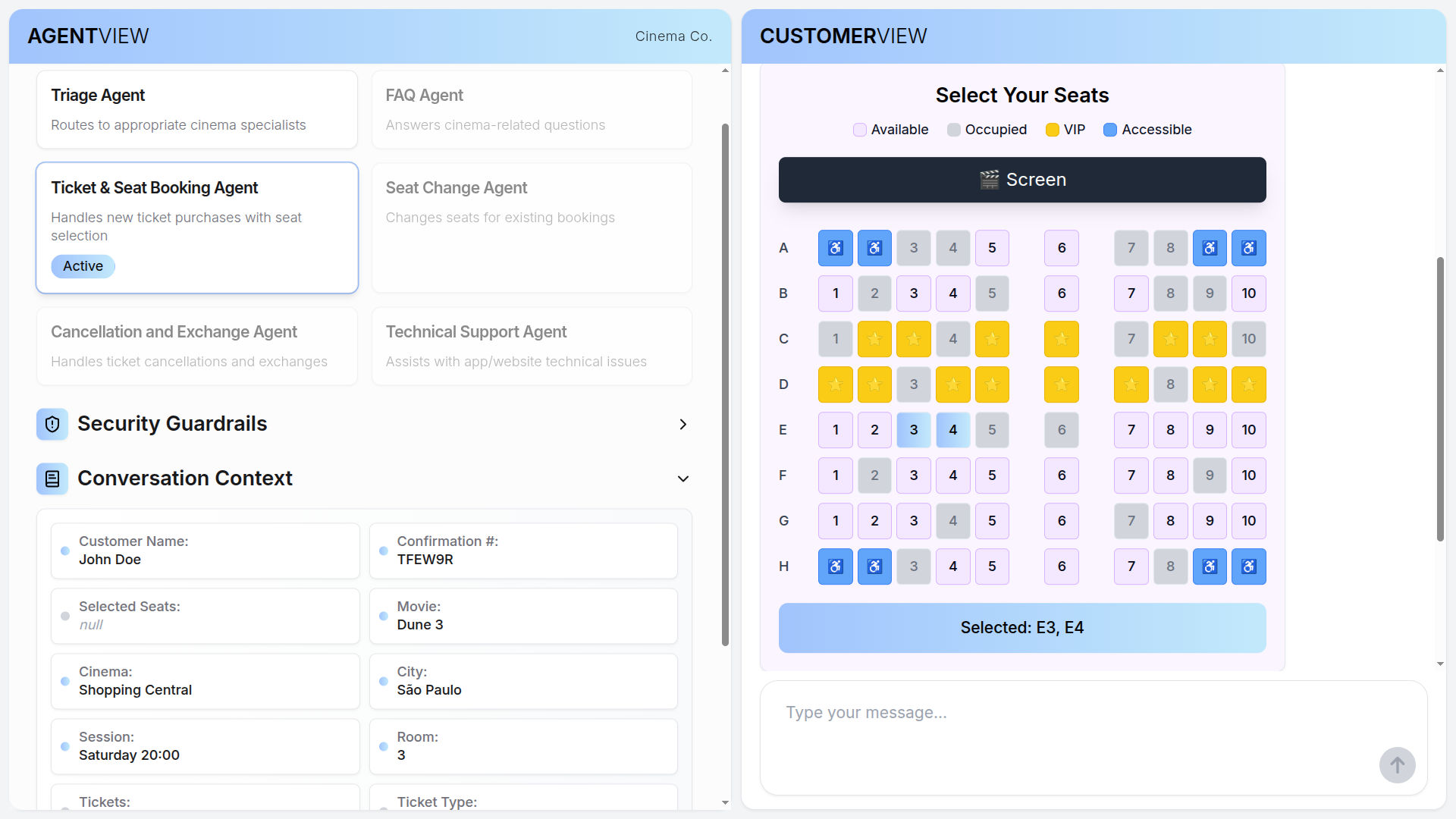The image size is (1456, 819).
Task: Confirm the Selected: E3, E4 button
Action: [x=1021, y=628]
